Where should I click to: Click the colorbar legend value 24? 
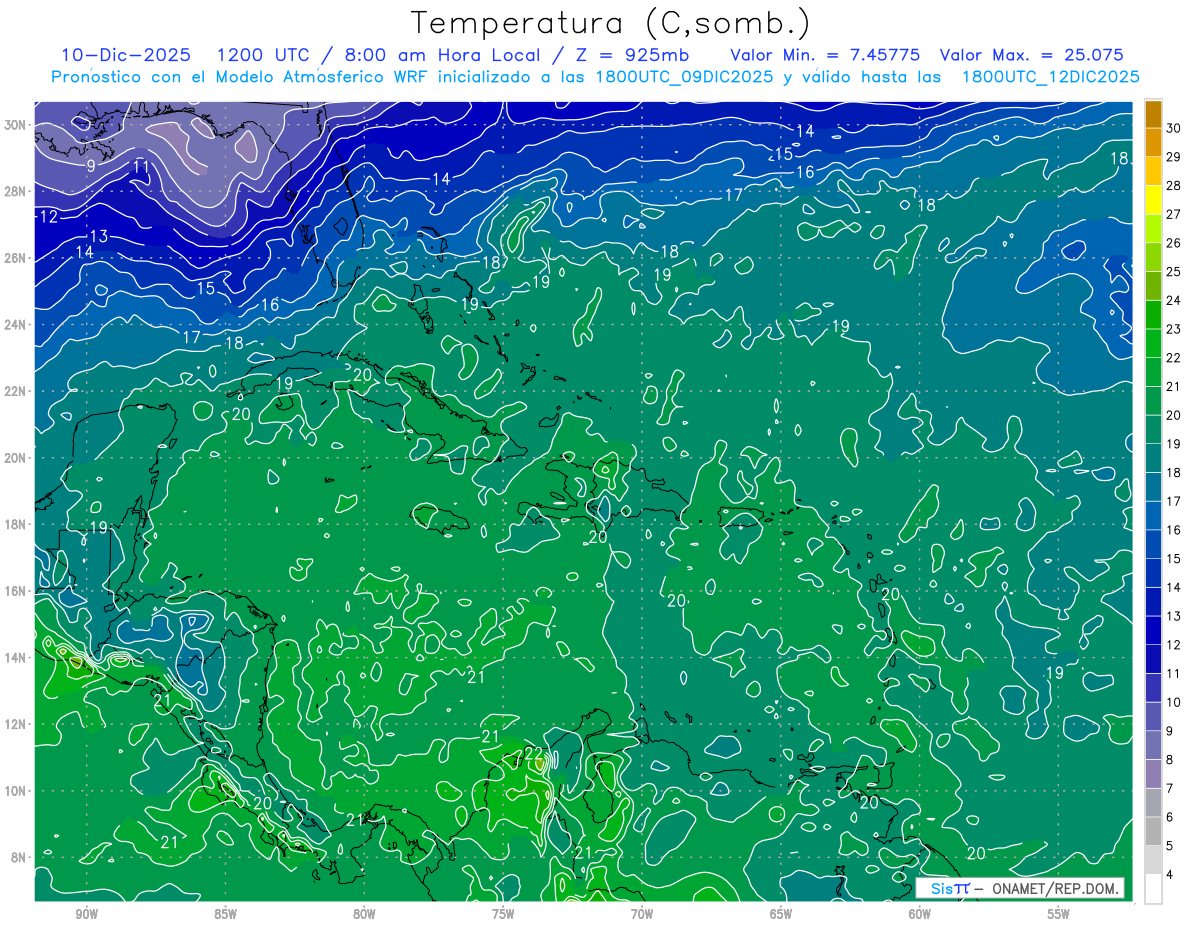point(1173,301)
